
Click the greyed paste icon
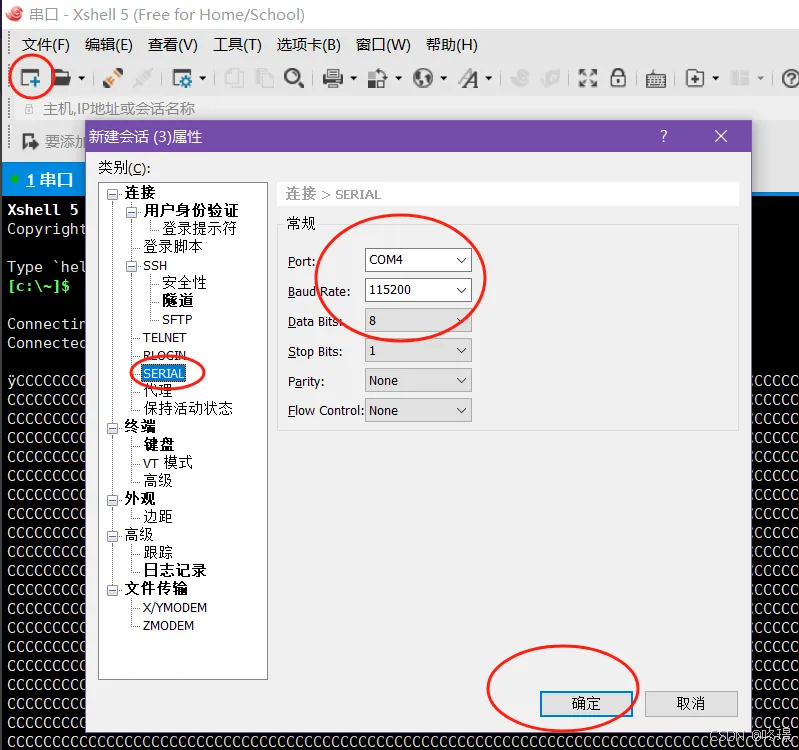264,78
